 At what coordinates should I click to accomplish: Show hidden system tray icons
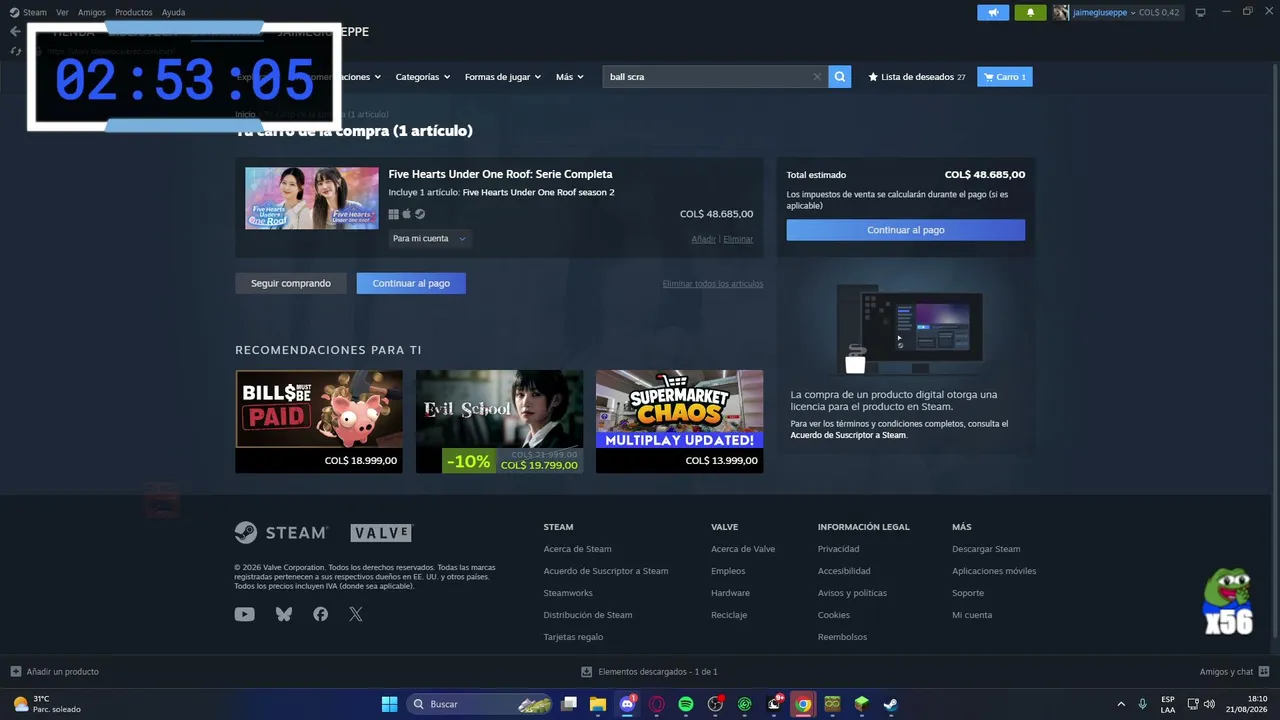coord(1120,704)
